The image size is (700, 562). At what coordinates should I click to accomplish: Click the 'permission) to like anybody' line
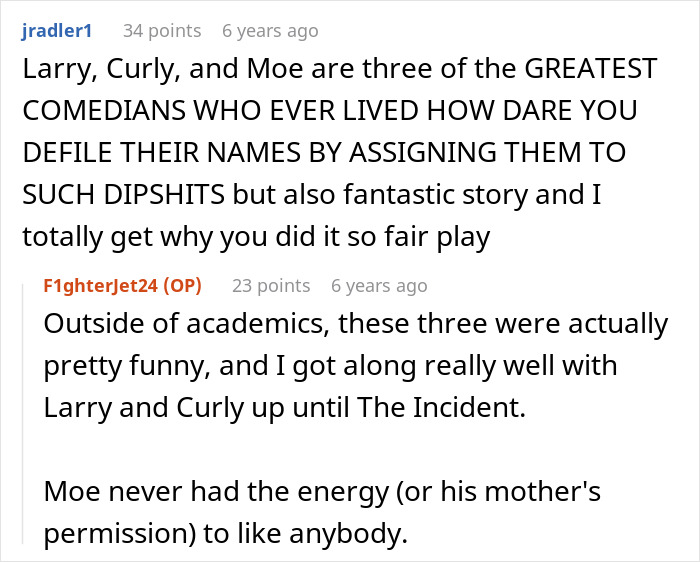click(226, 534)
